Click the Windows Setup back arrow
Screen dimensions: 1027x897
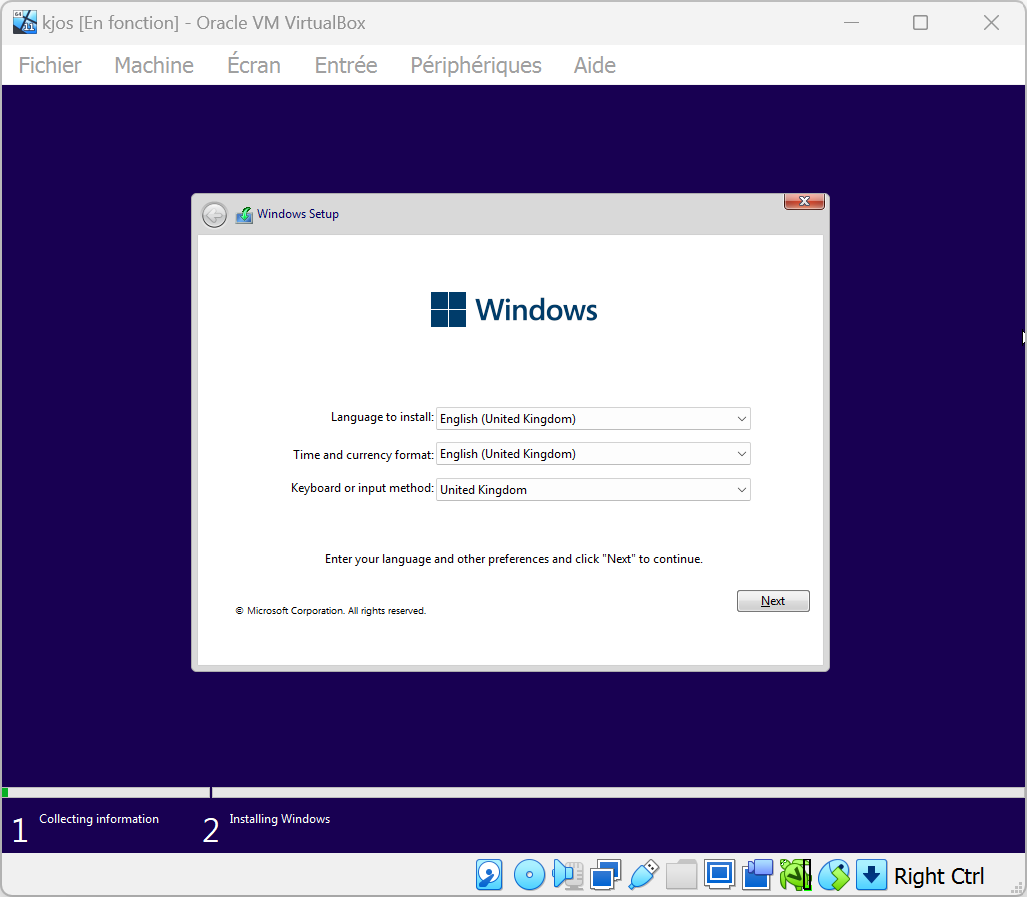point(214,215)
